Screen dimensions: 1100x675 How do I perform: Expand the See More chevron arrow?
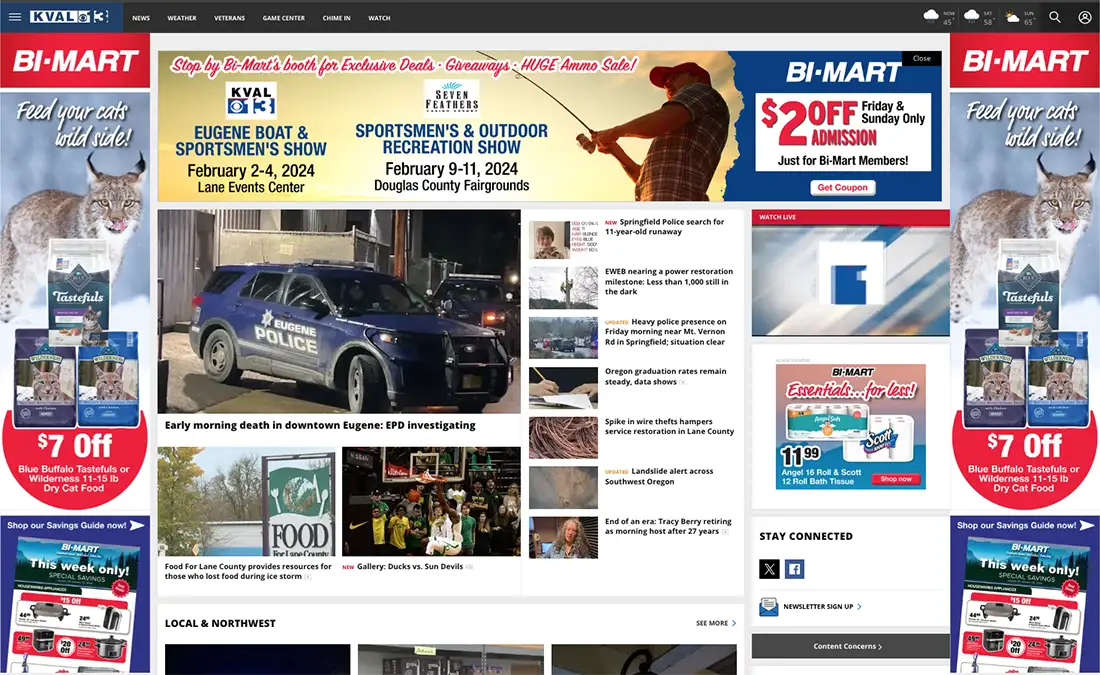(x=734, y=623)
